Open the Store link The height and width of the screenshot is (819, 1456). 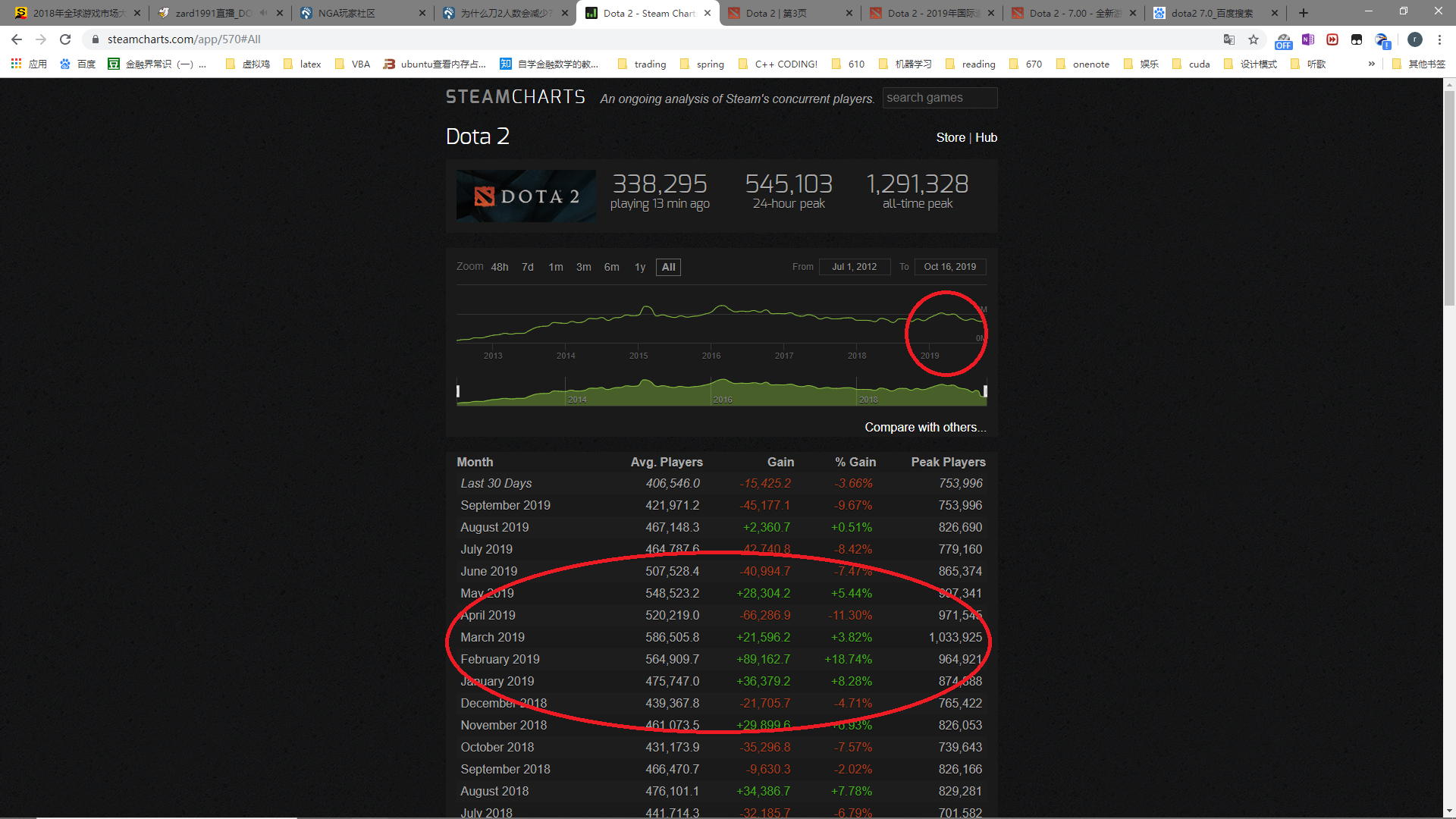(950, 138)
